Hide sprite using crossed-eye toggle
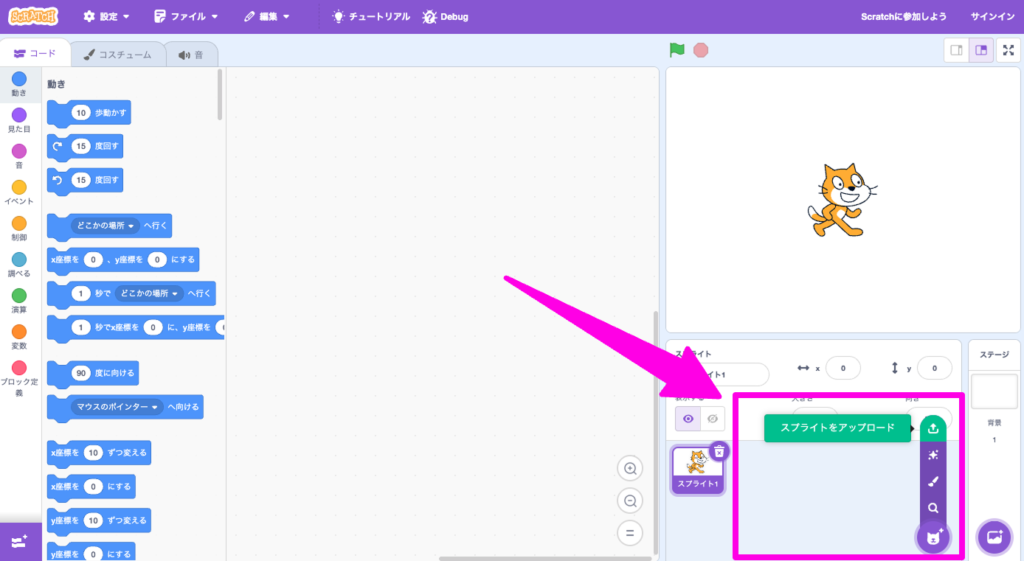The image size is (1024, 561). point(712,419)
